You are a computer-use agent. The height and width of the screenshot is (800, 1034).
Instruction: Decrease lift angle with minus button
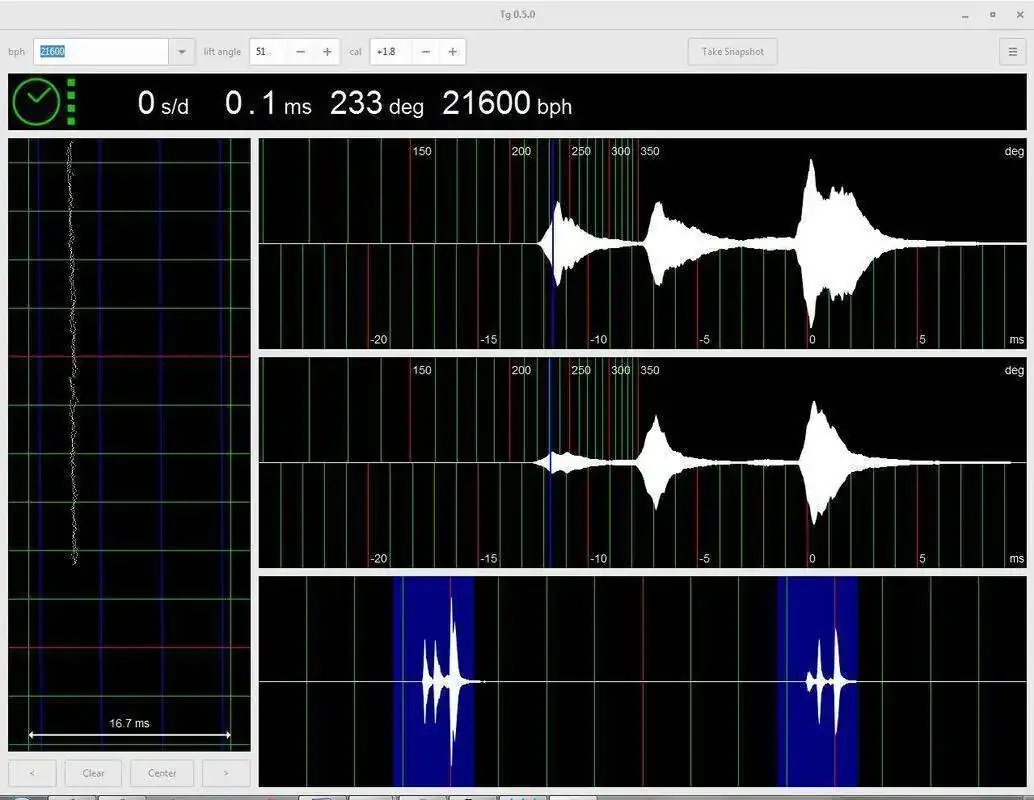point(300,52)
